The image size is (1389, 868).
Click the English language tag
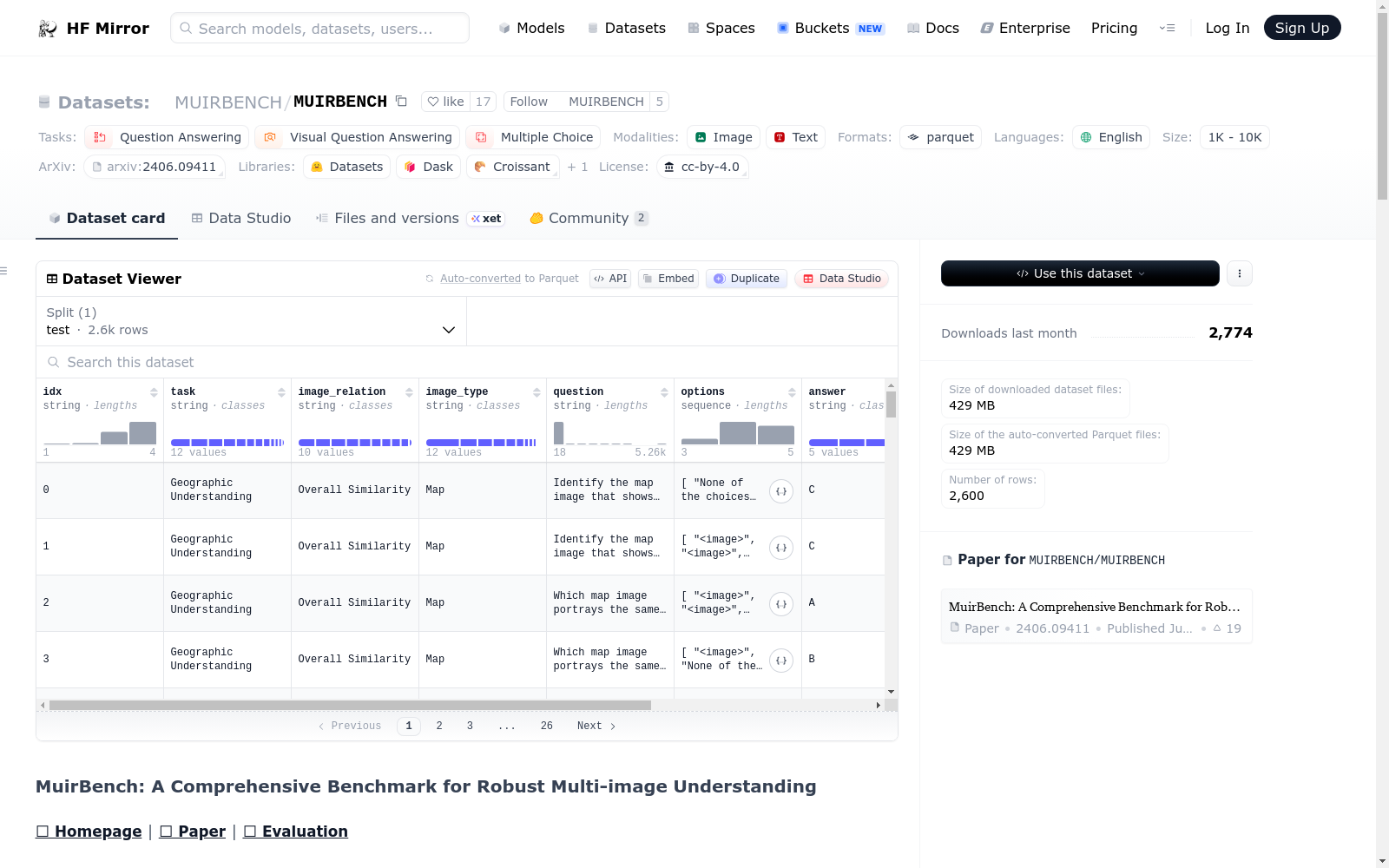coord(1111,137)
